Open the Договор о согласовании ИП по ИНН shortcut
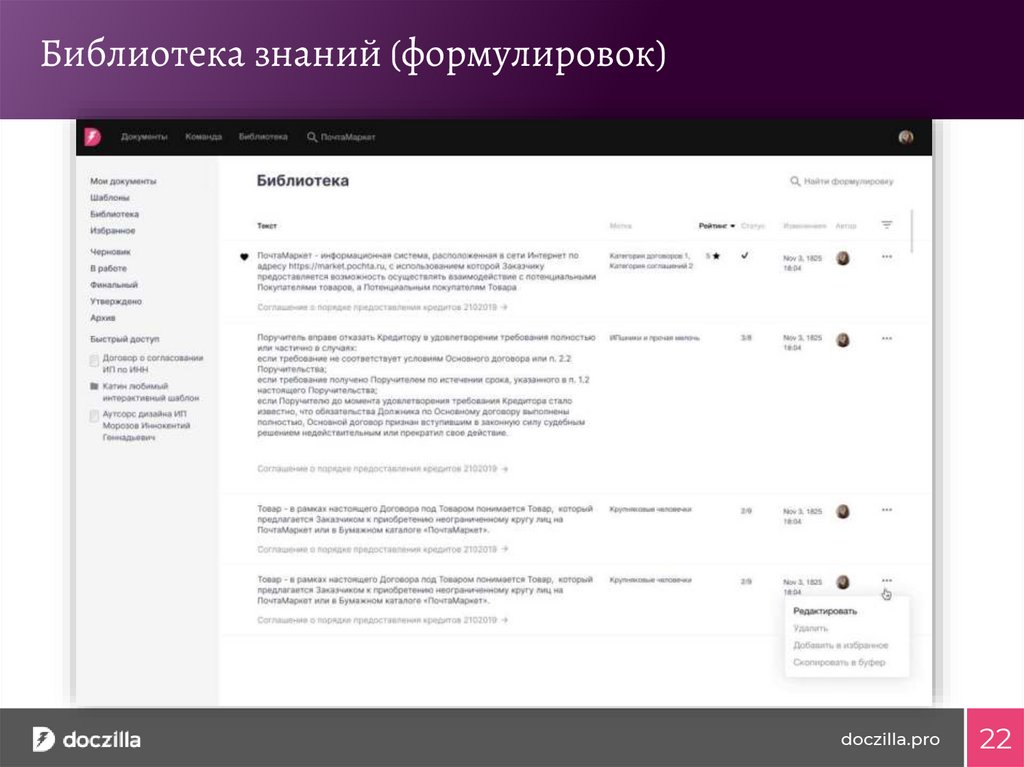The height and width of the screenshot is (767, 1024). (x=153, y=363)
